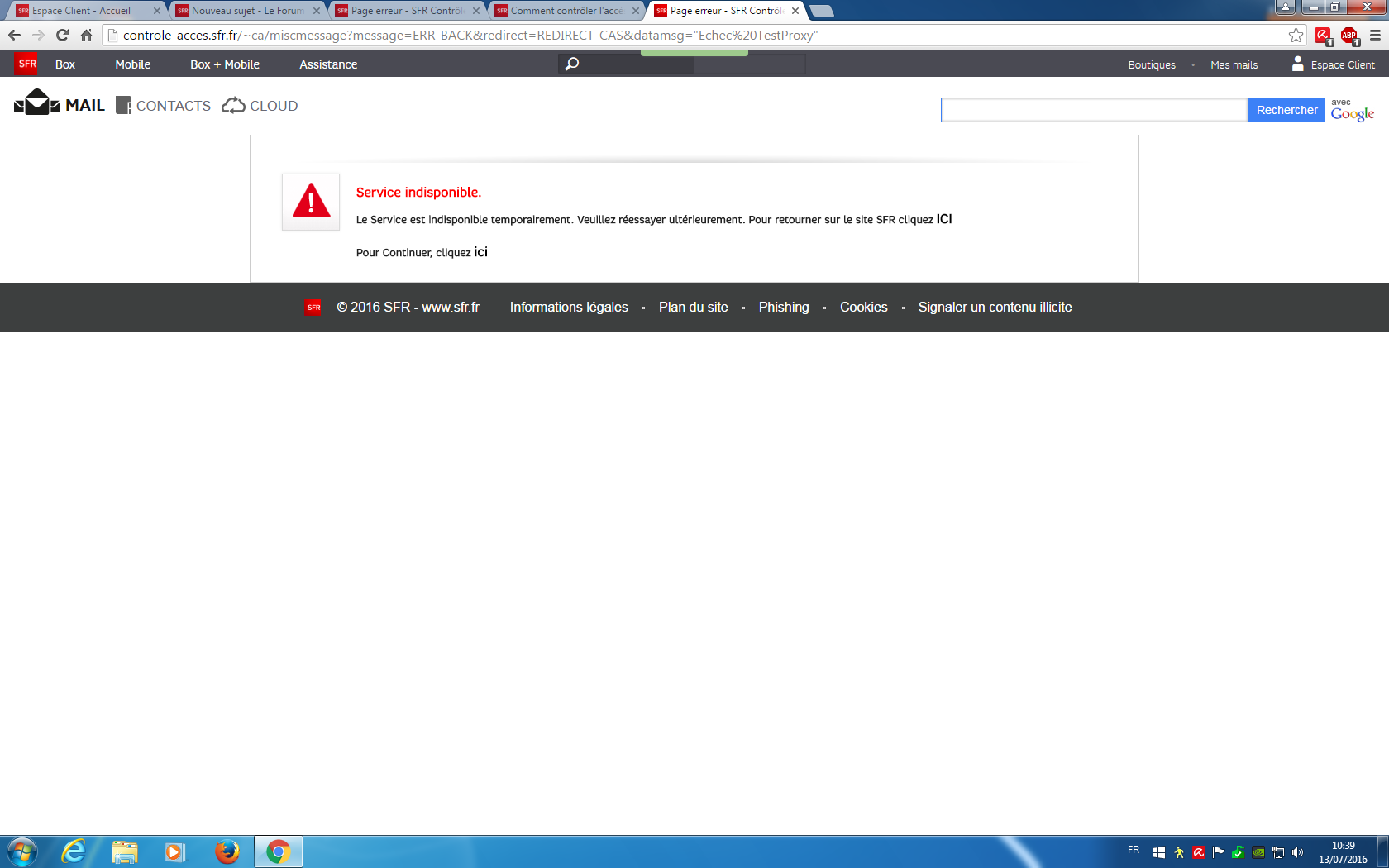Focus the Google search input field
Screen dimensions: 1389x868
coord(1094,110)
